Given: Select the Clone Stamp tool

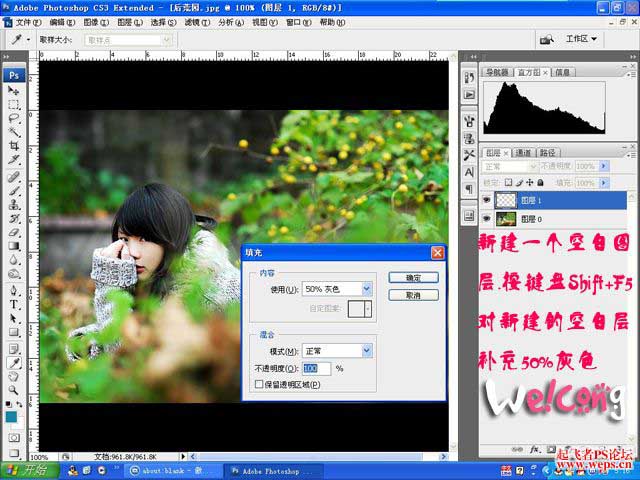Looking at the screenshot, I should [x=13, y=204].
